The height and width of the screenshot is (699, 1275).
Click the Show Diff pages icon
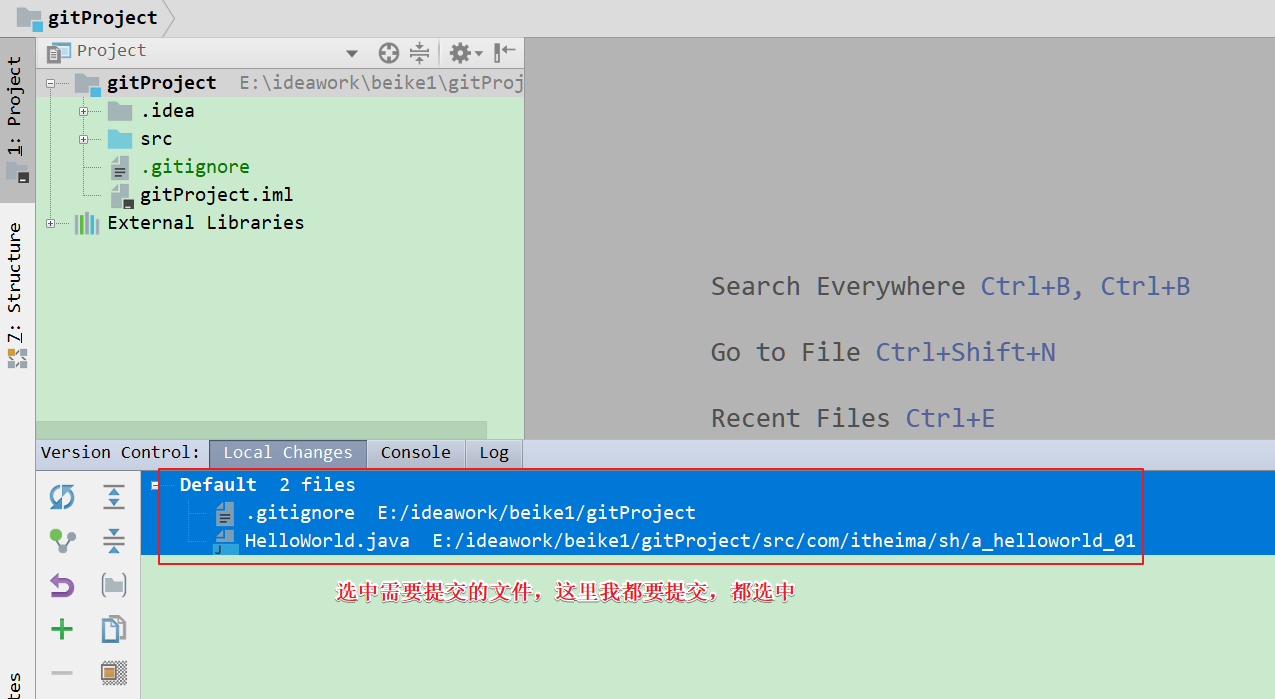coord(114,629)
